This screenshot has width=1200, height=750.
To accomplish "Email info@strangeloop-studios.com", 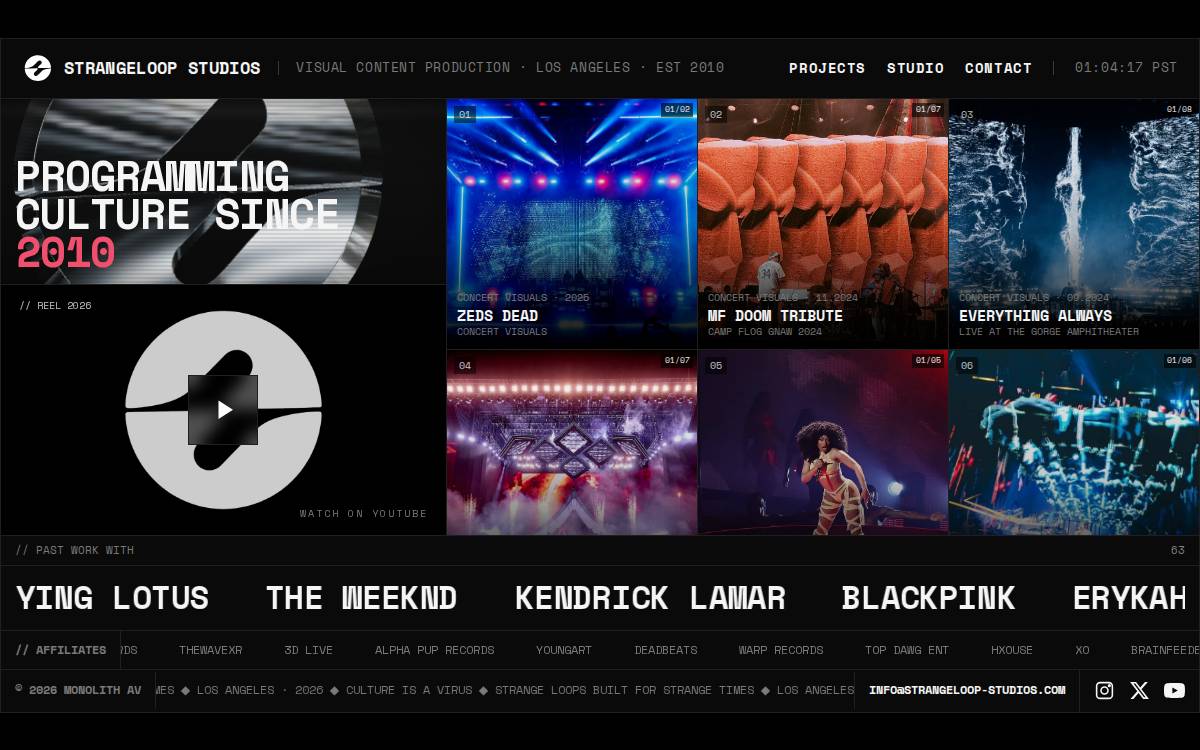I will (967, 690).
